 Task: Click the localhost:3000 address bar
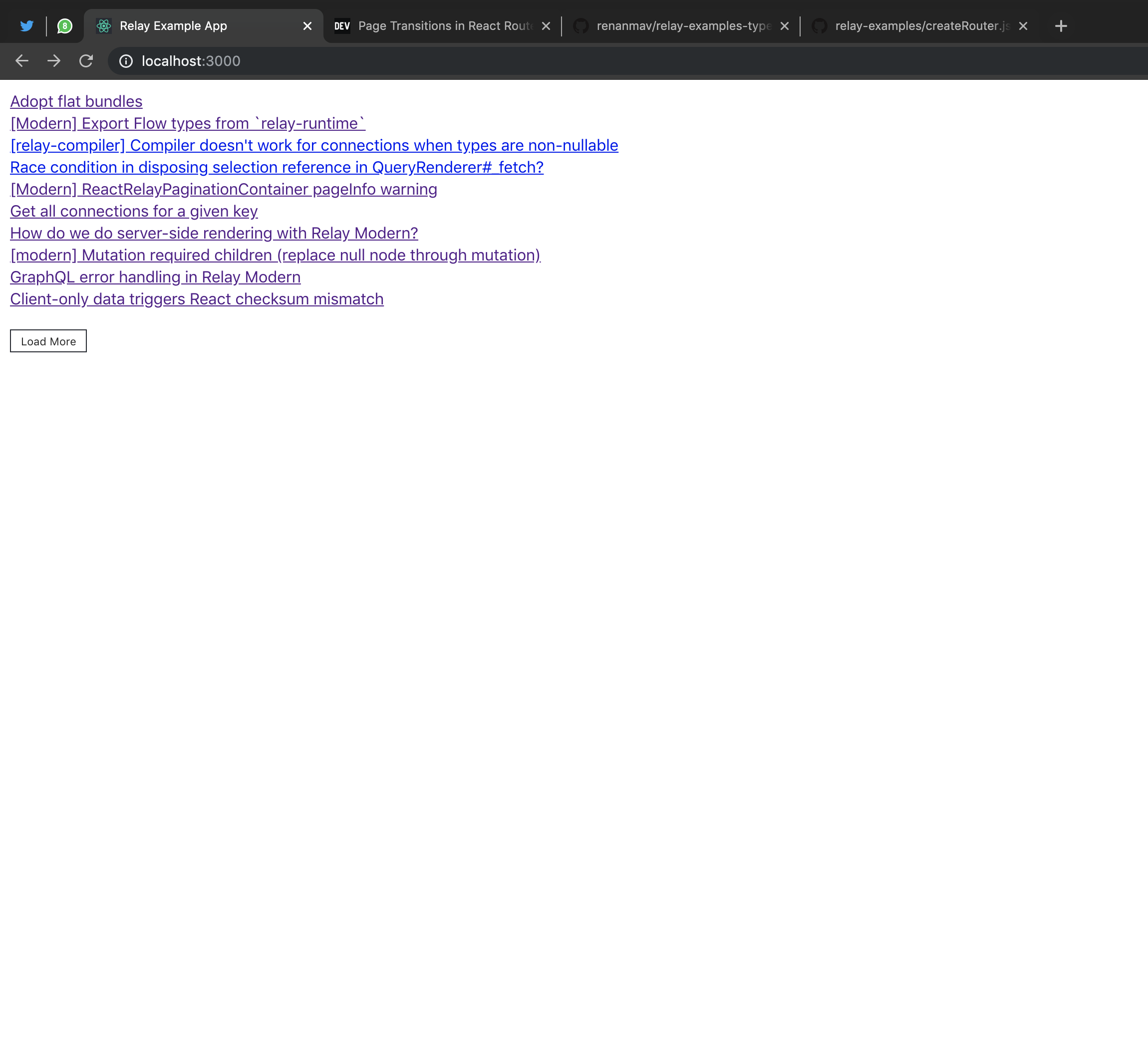click(x=456, y=61)
